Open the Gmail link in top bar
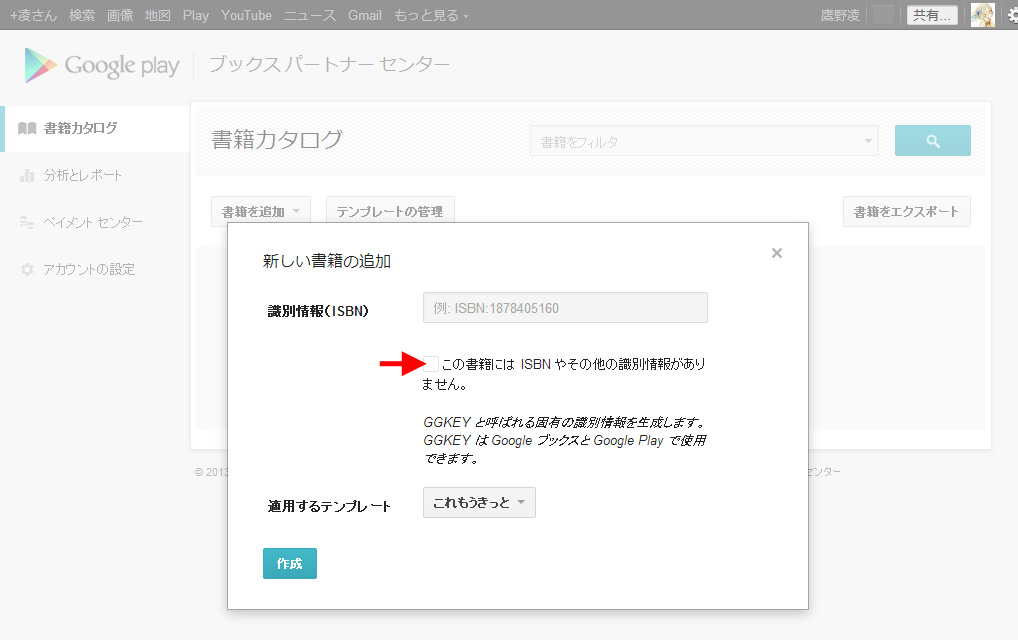 click(x=364, y=15)
